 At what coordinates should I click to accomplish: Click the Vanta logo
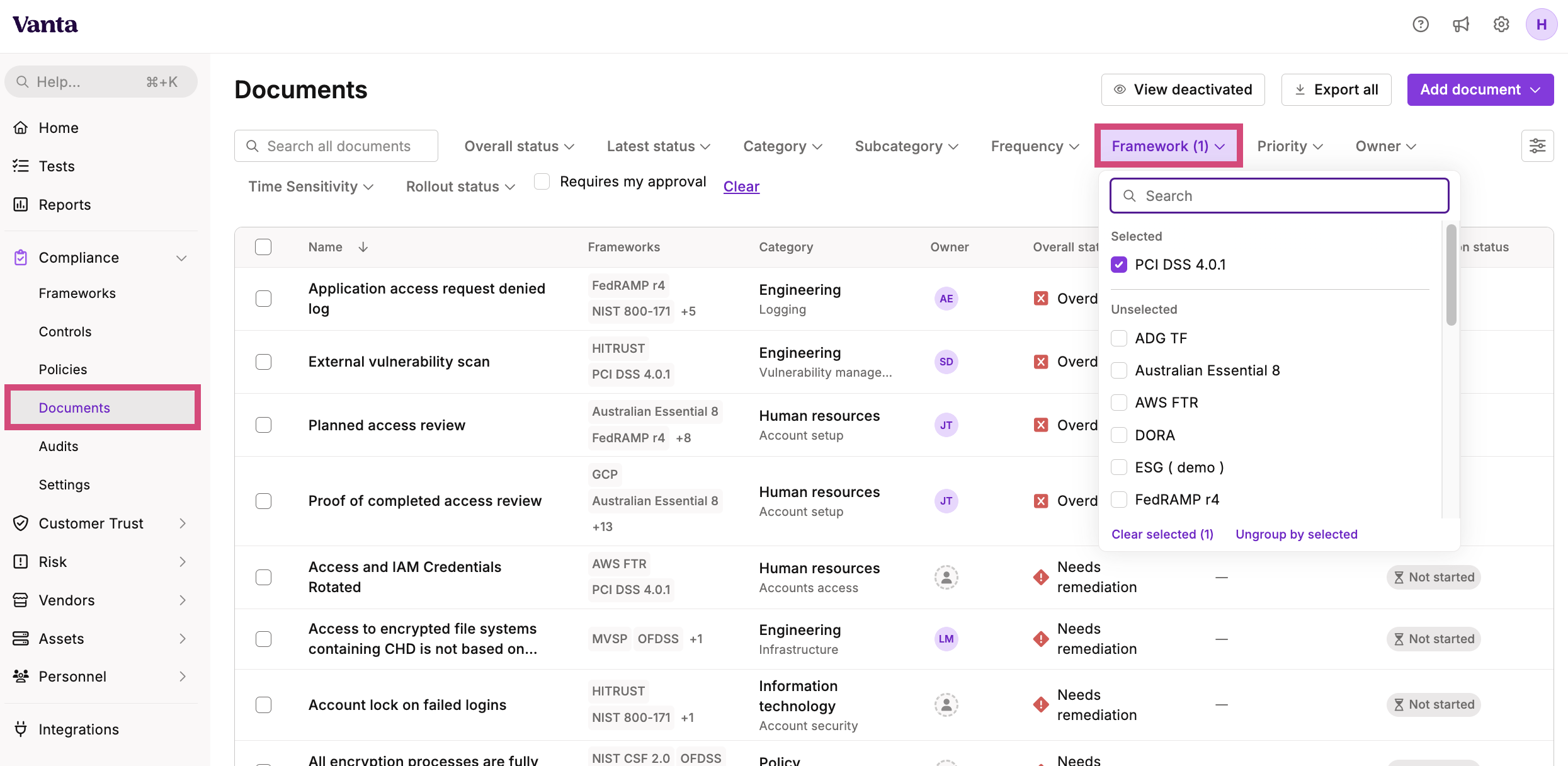[45, 25]
